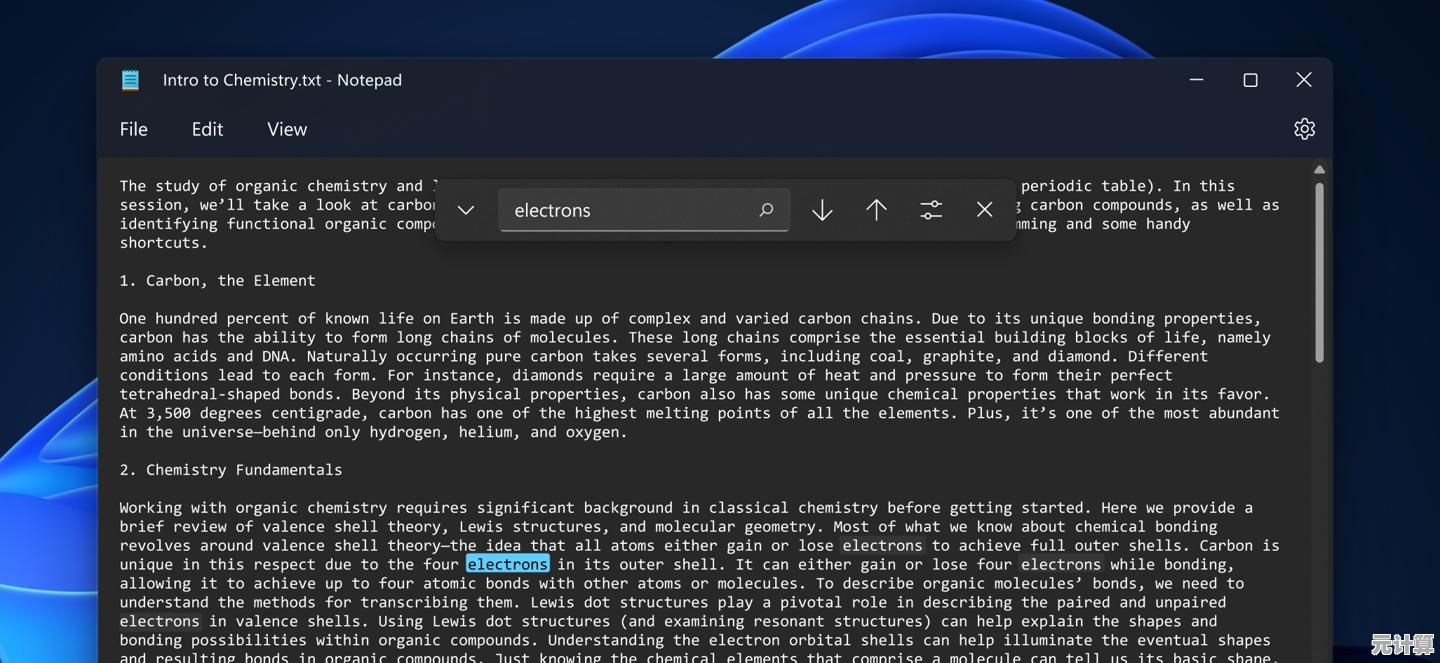Open the File menu

133,129
